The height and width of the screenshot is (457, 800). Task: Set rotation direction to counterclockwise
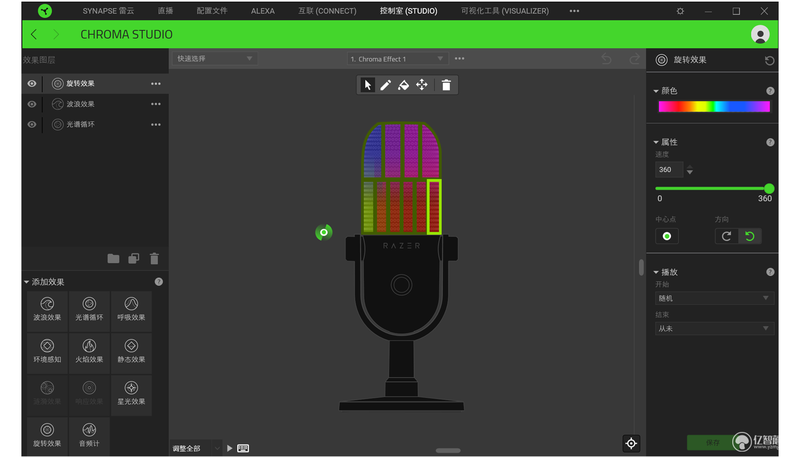749,236
